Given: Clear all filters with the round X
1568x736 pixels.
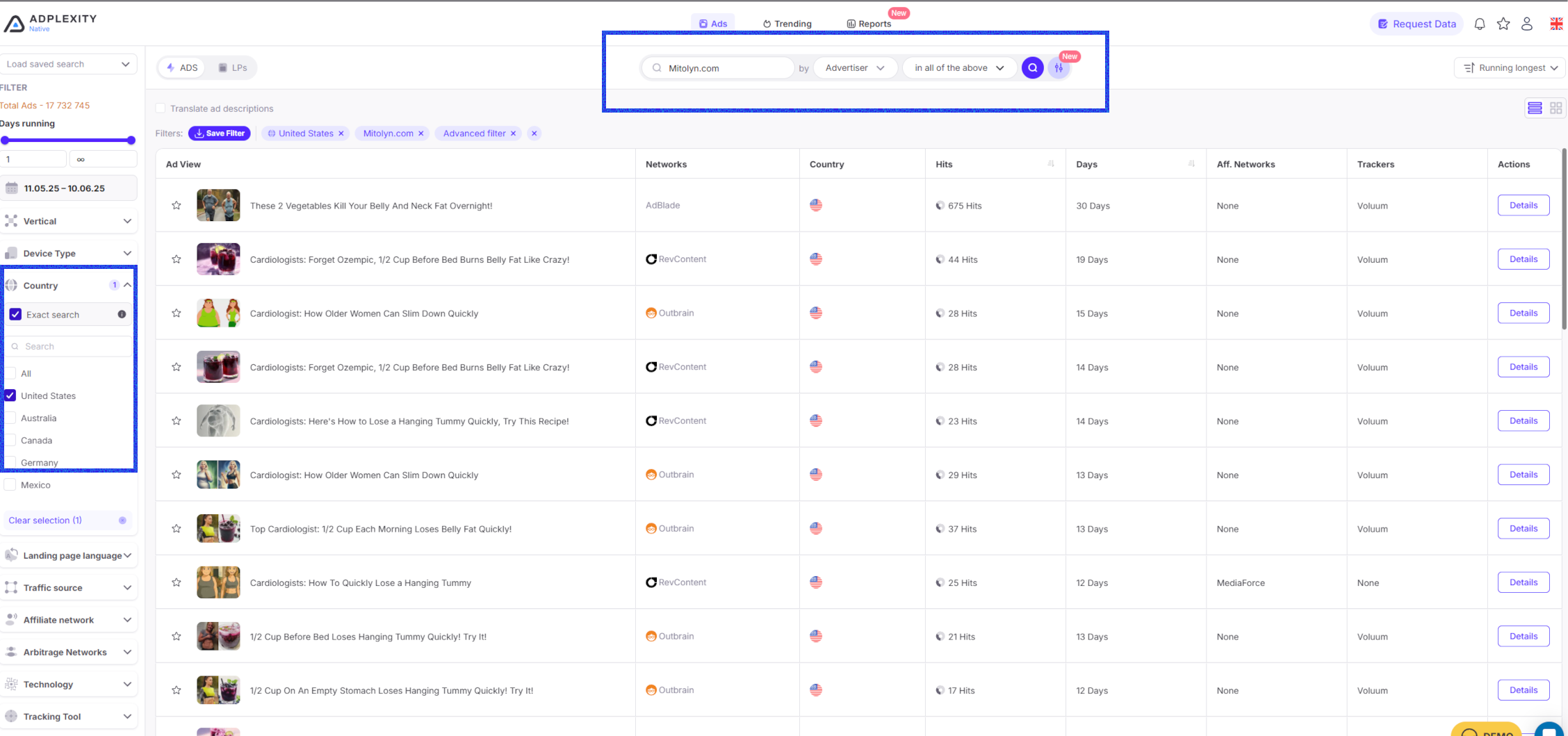Looking at the screenshot, I should click(x=534, y=133).
